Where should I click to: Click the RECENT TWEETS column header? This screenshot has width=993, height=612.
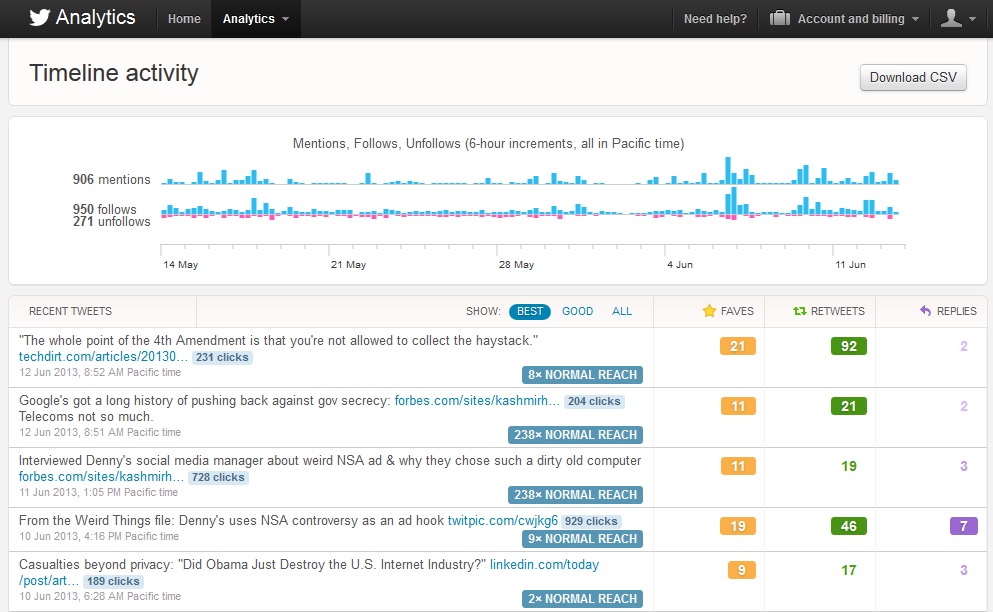point(70,311)
